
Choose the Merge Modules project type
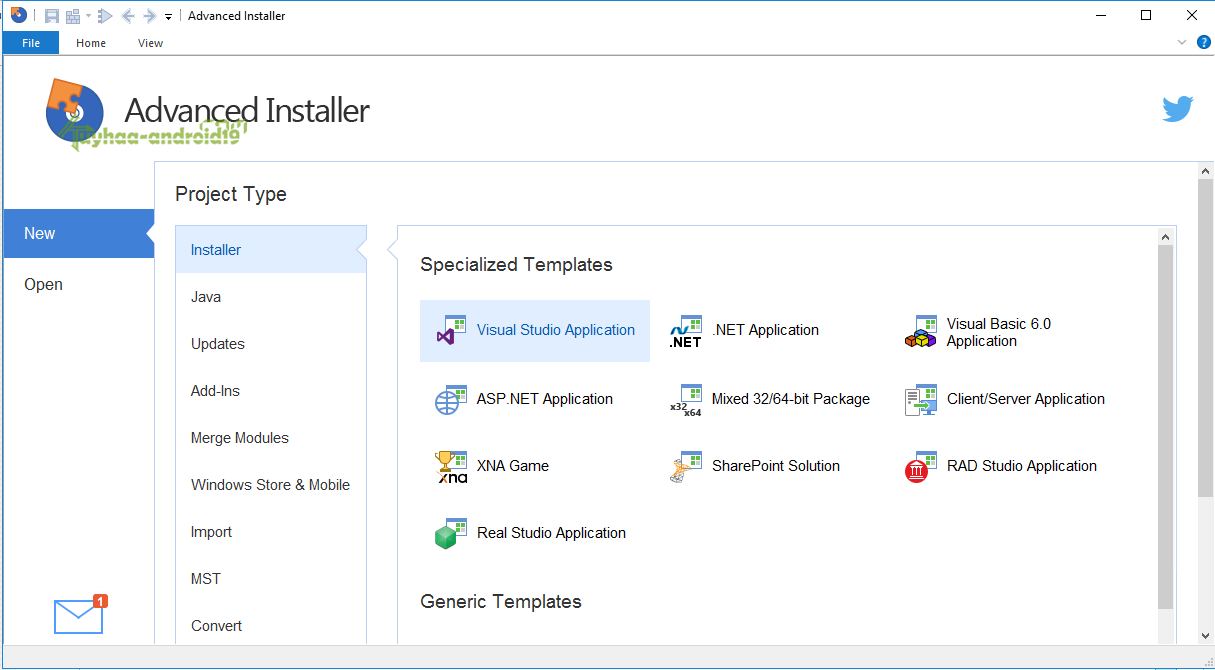pyautogui.click(x=240, y=438)
